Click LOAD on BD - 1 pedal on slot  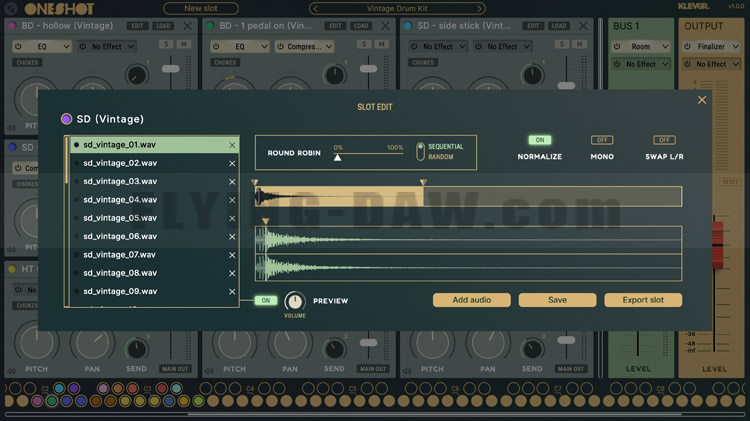361,26
